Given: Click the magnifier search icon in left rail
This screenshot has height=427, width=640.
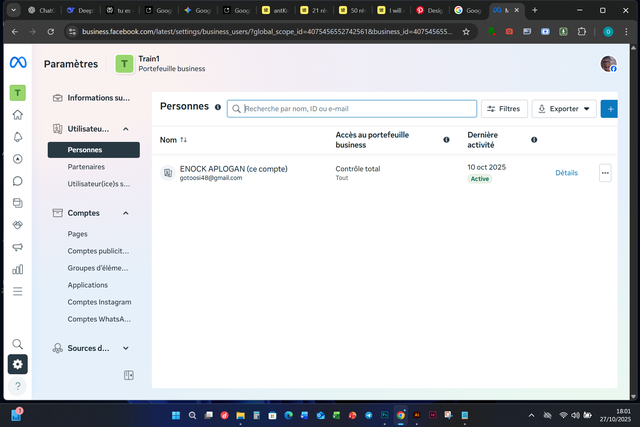Looking at the screenshot, I should click(x=17, y=343).
